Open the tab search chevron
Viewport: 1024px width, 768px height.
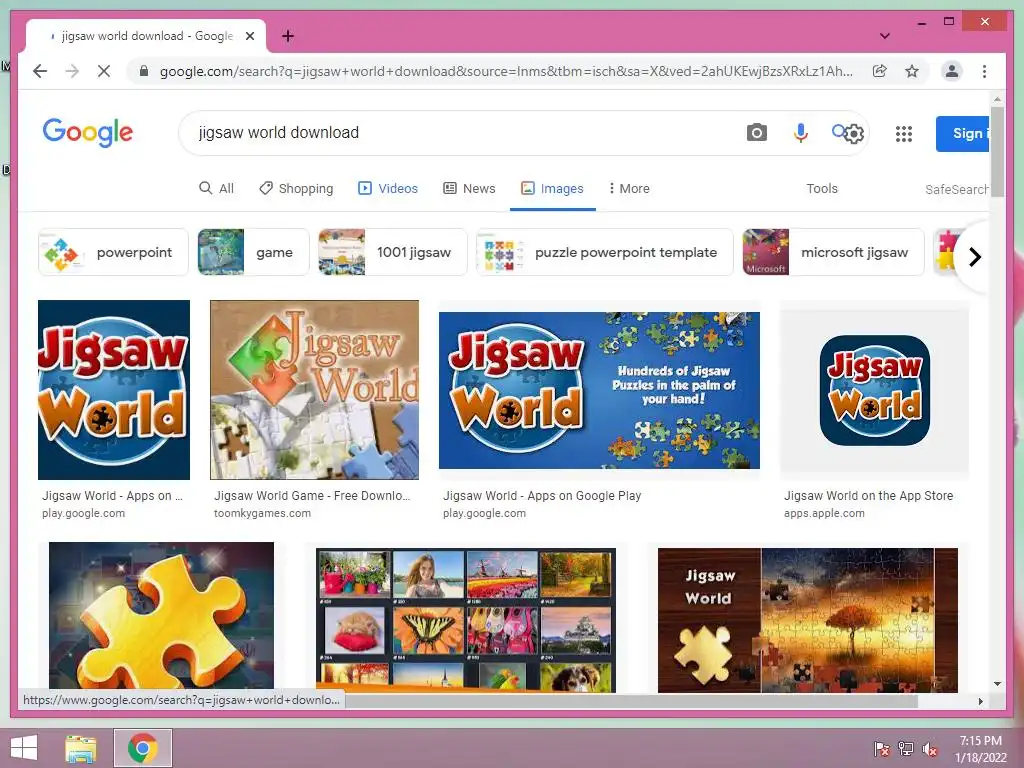point(884,36)
